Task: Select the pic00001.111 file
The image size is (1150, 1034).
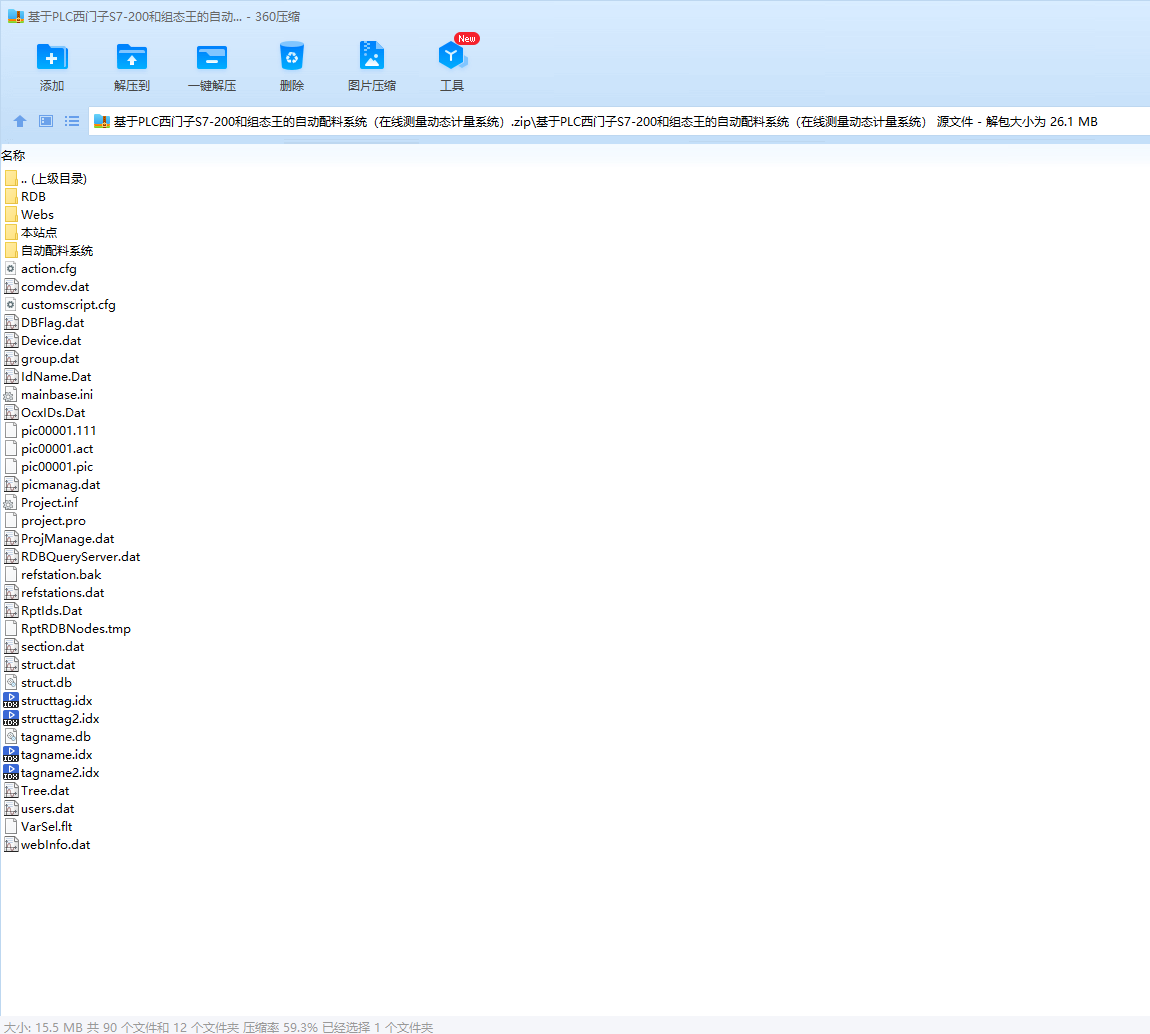Action: (50, 430)
